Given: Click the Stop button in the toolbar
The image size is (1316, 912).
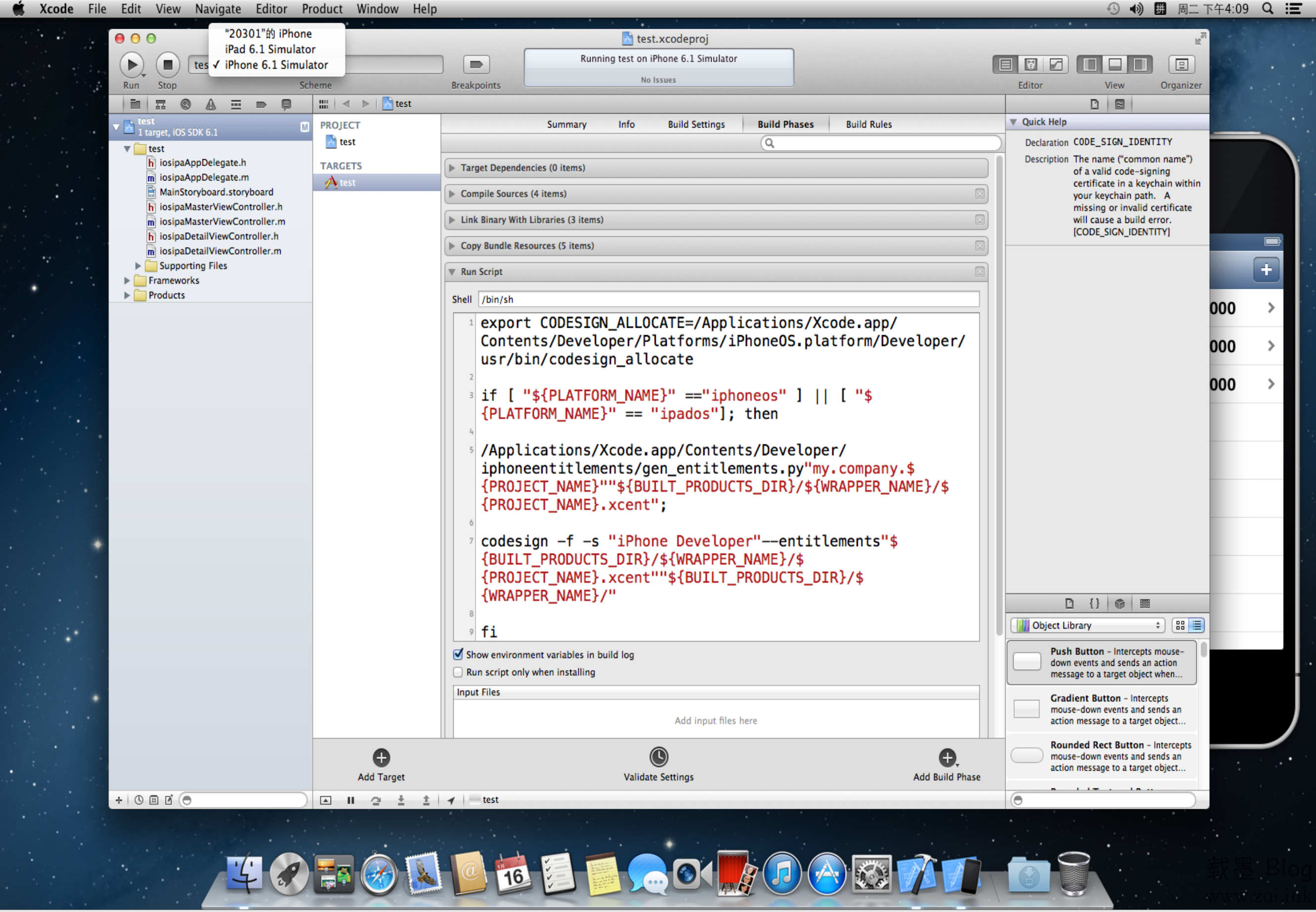Looking at the screenshot, I should click(168, 65).
